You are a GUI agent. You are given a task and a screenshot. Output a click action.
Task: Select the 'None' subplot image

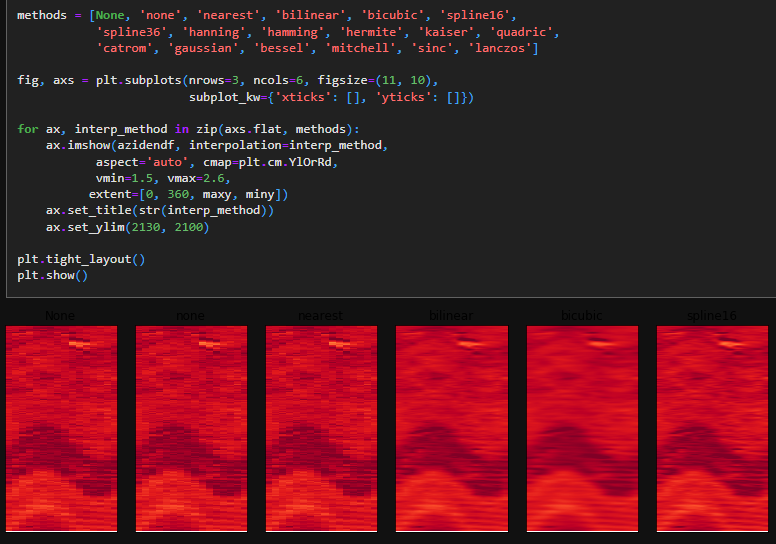coord(61,429)
